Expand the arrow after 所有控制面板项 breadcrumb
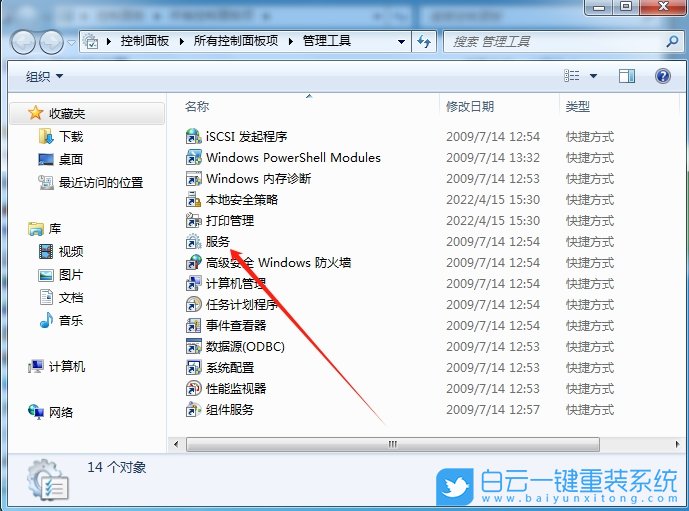 tap(290, 41)
